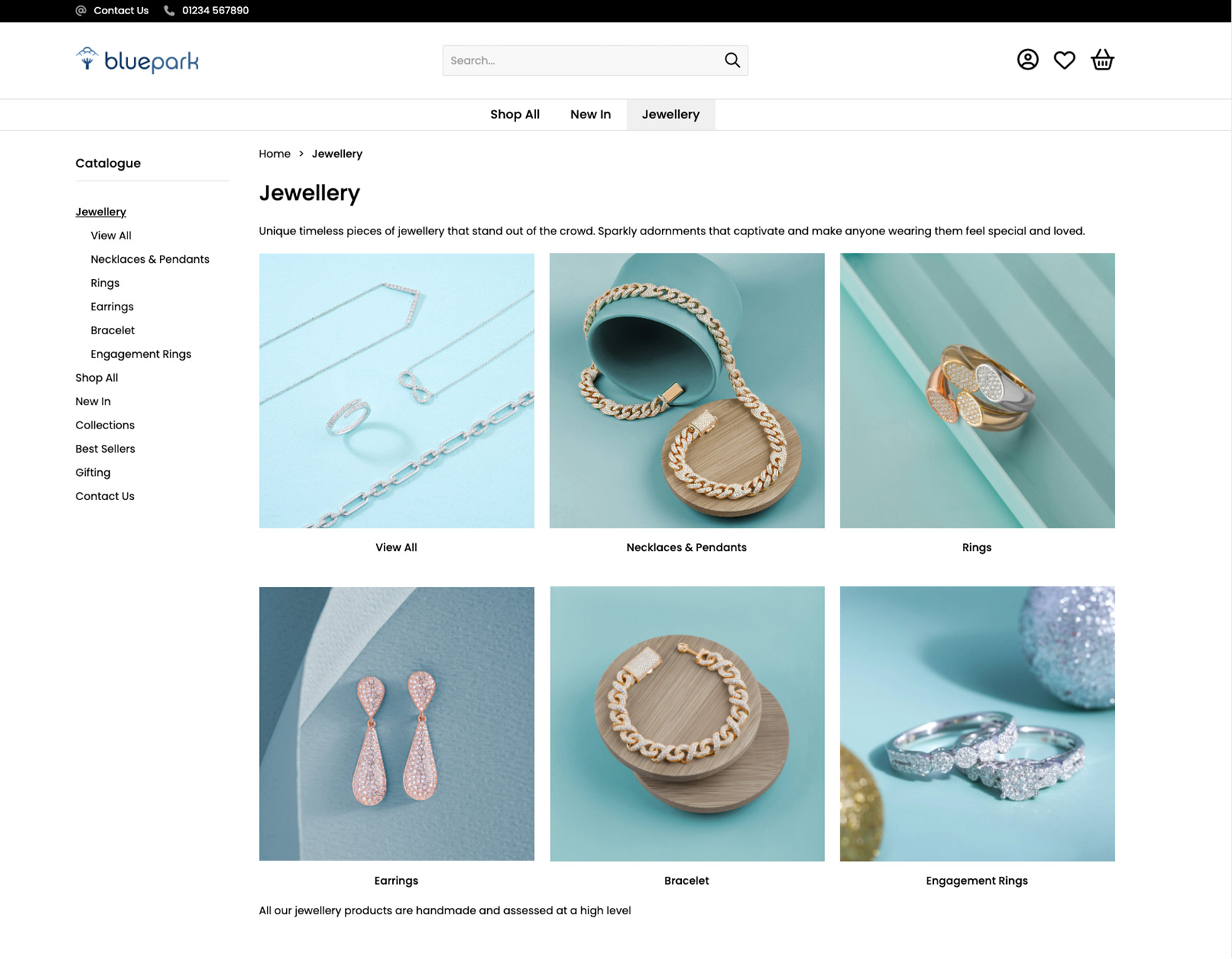Click the phone icon in top bar
The width and height of the screenshot is (1232, 959).
click(x=169, y=11)
